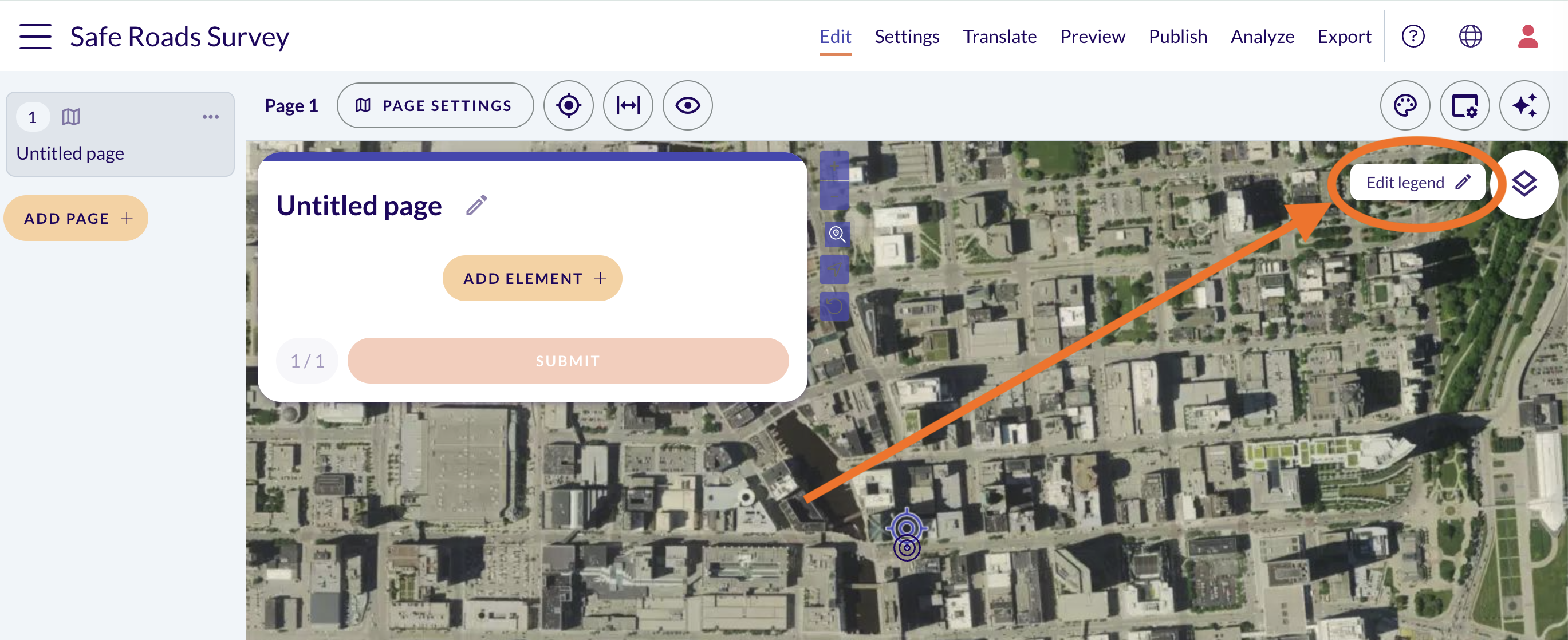Click the Page 1 label
Image resolution: width=1568 pixels, height=640 pixels.
[291, 106]
